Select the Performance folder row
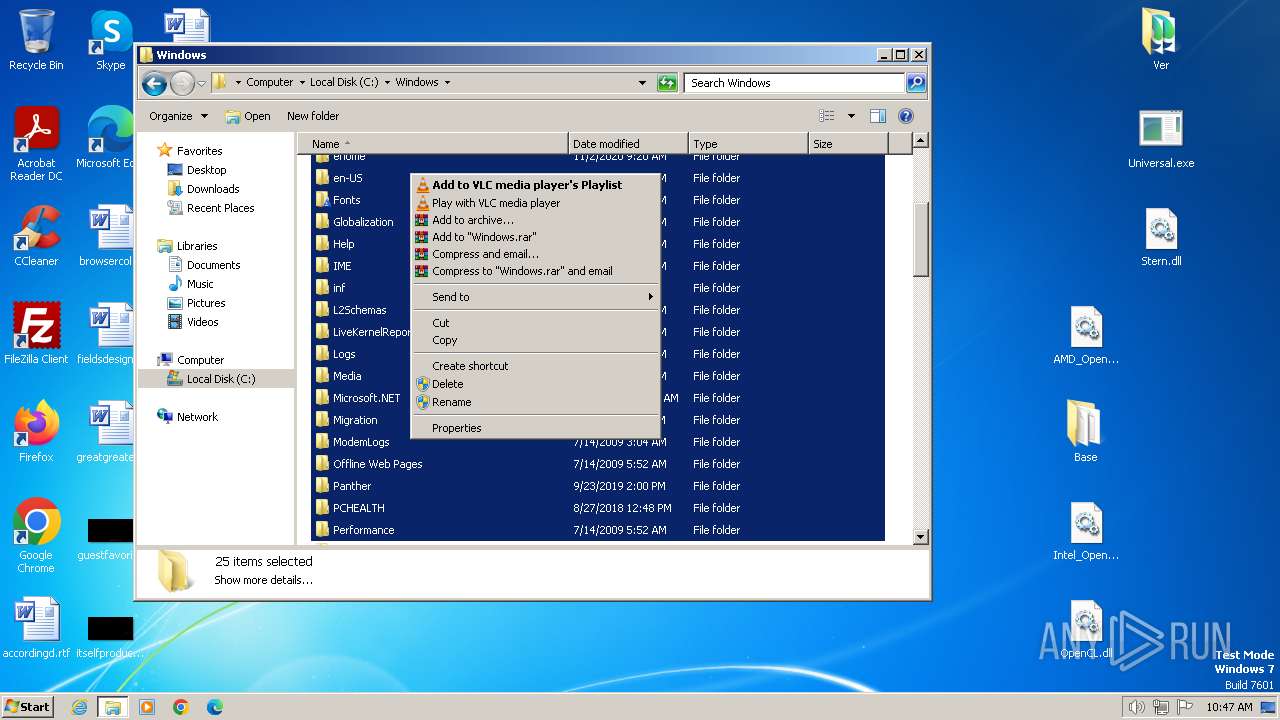The image size is (1280, 720). (598, 530)
